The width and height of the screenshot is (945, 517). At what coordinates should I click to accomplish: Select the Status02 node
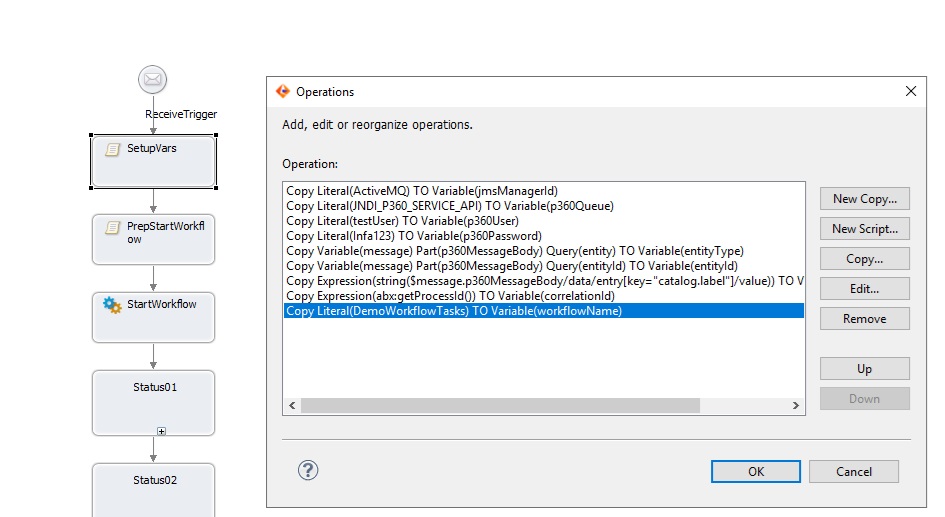click(153, 490)
